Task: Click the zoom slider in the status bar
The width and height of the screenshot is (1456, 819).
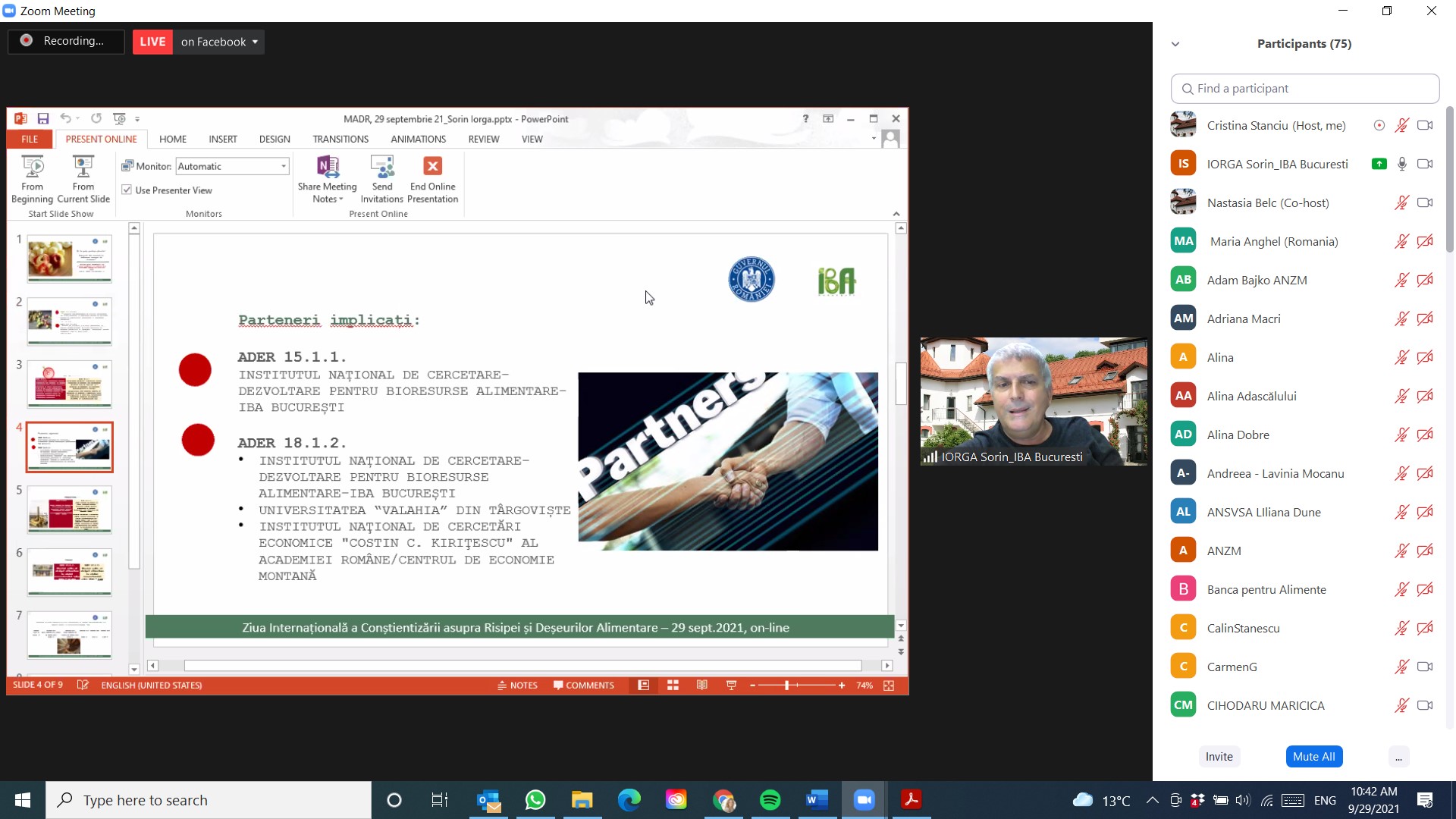Action: click(787, 686)
